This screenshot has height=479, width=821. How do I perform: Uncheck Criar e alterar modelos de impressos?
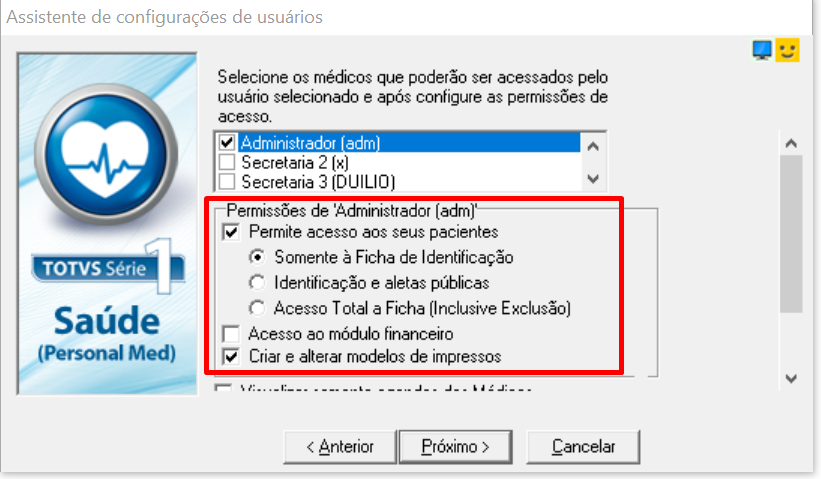231,357
